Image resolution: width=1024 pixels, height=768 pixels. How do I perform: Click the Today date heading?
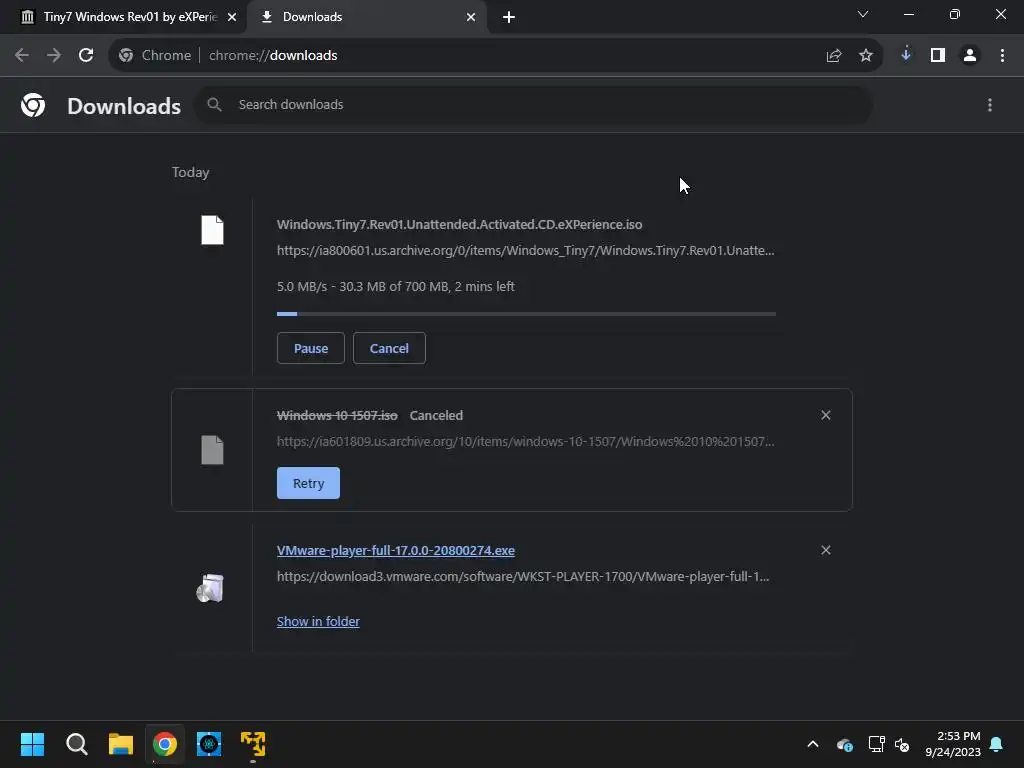pyautogui.click(x=191, y=172)
